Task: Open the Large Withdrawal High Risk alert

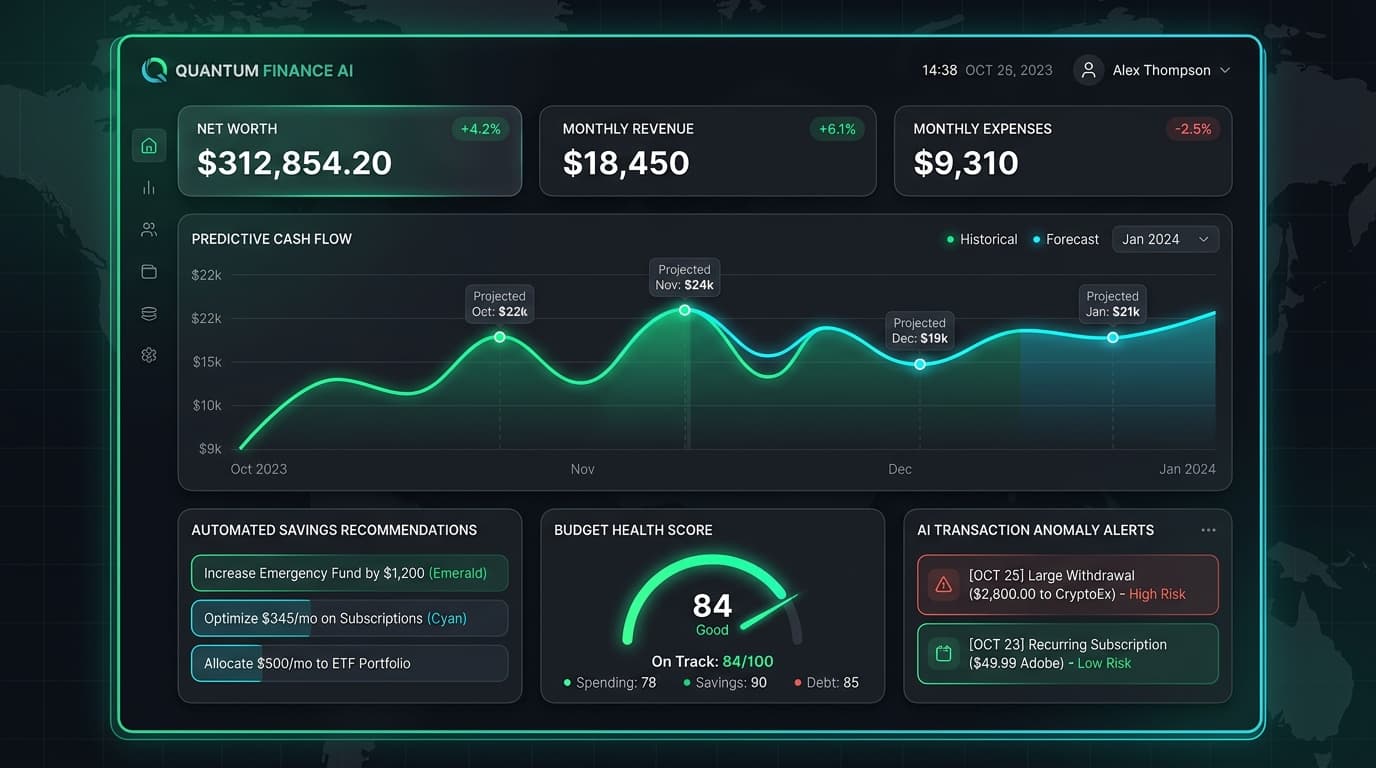Action: tap(1068, 584)
